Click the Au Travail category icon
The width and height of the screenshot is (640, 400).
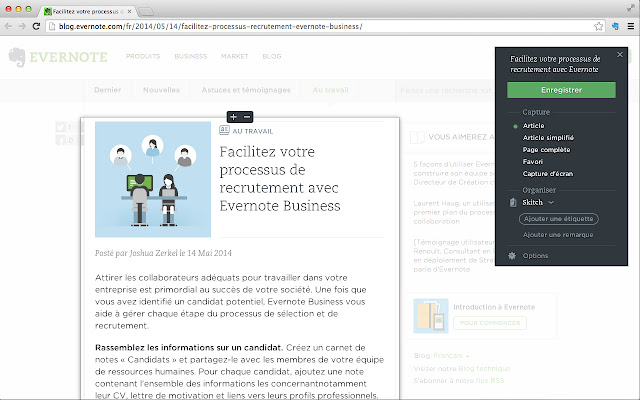point(224,130)
